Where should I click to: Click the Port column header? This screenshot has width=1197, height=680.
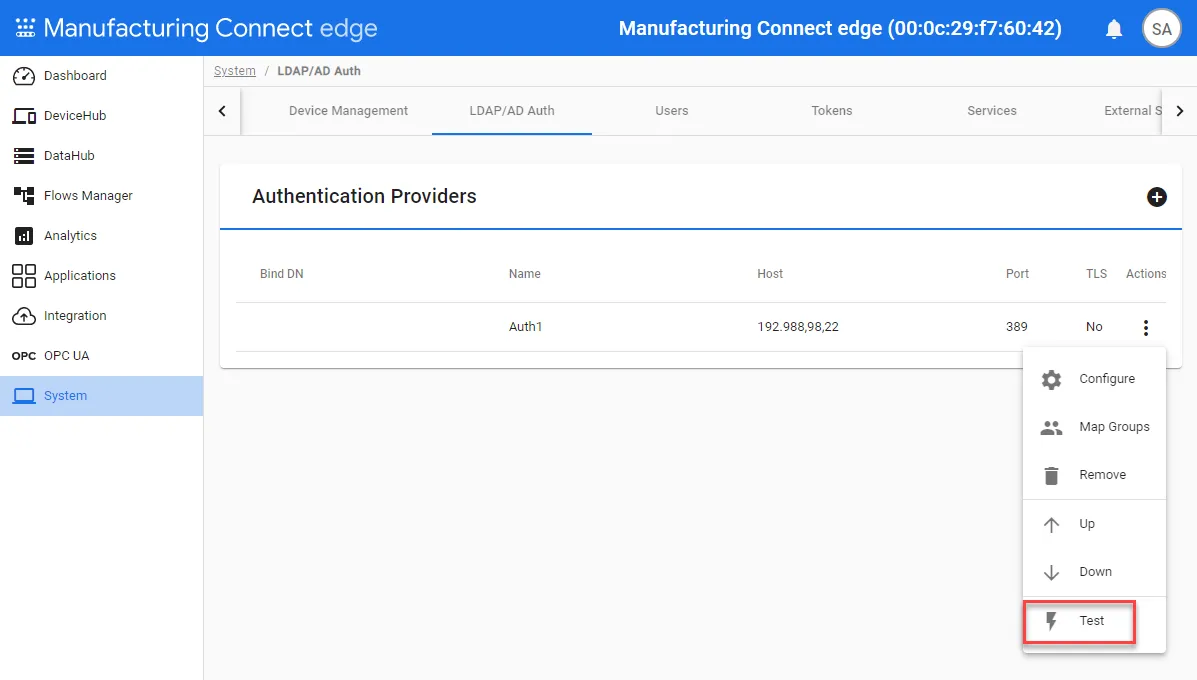point(1017,274)
